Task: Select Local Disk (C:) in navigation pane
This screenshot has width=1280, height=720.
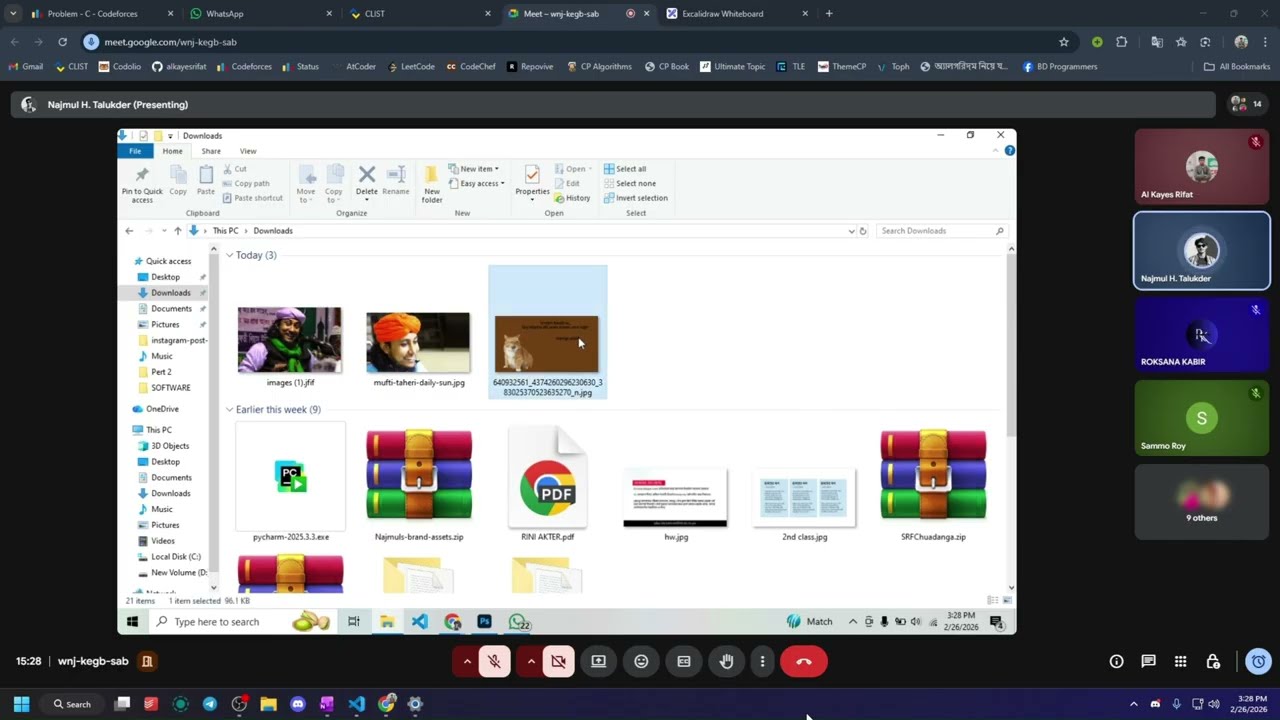Action: pos(175,557)
